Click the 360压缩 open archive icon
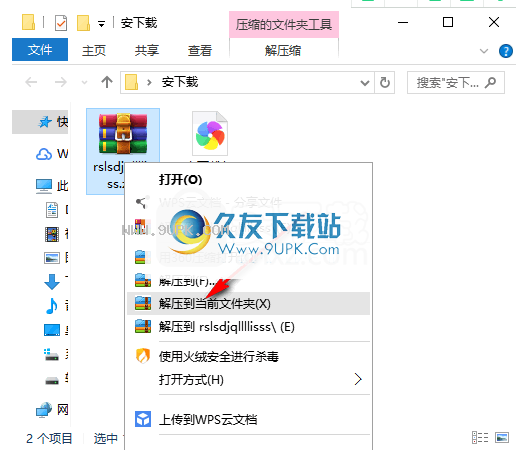 click(143, 257)
